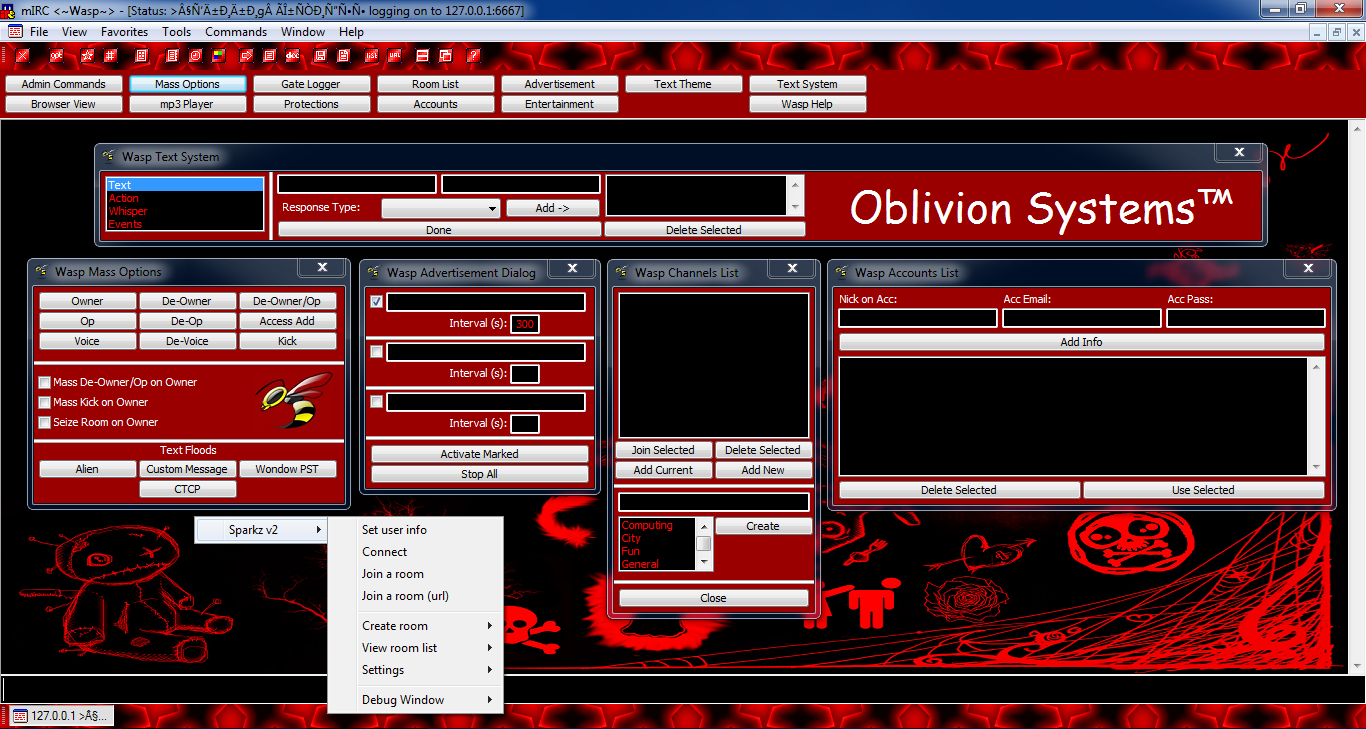
Task: Toggle Seize Room on Owner checkbox
Action: [45, 422]
